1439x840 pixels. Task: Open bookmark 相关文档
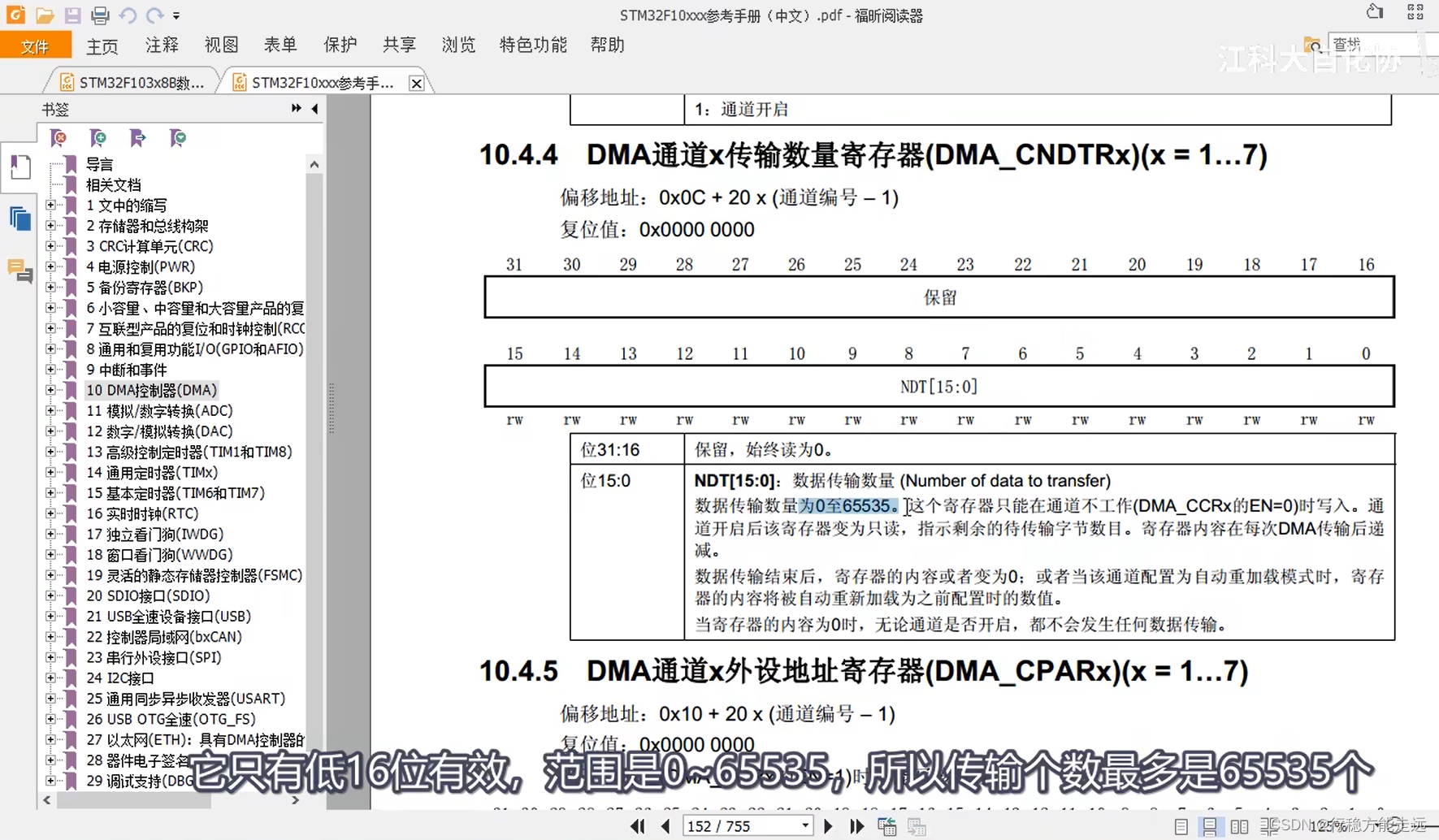(x=114, y=184)
